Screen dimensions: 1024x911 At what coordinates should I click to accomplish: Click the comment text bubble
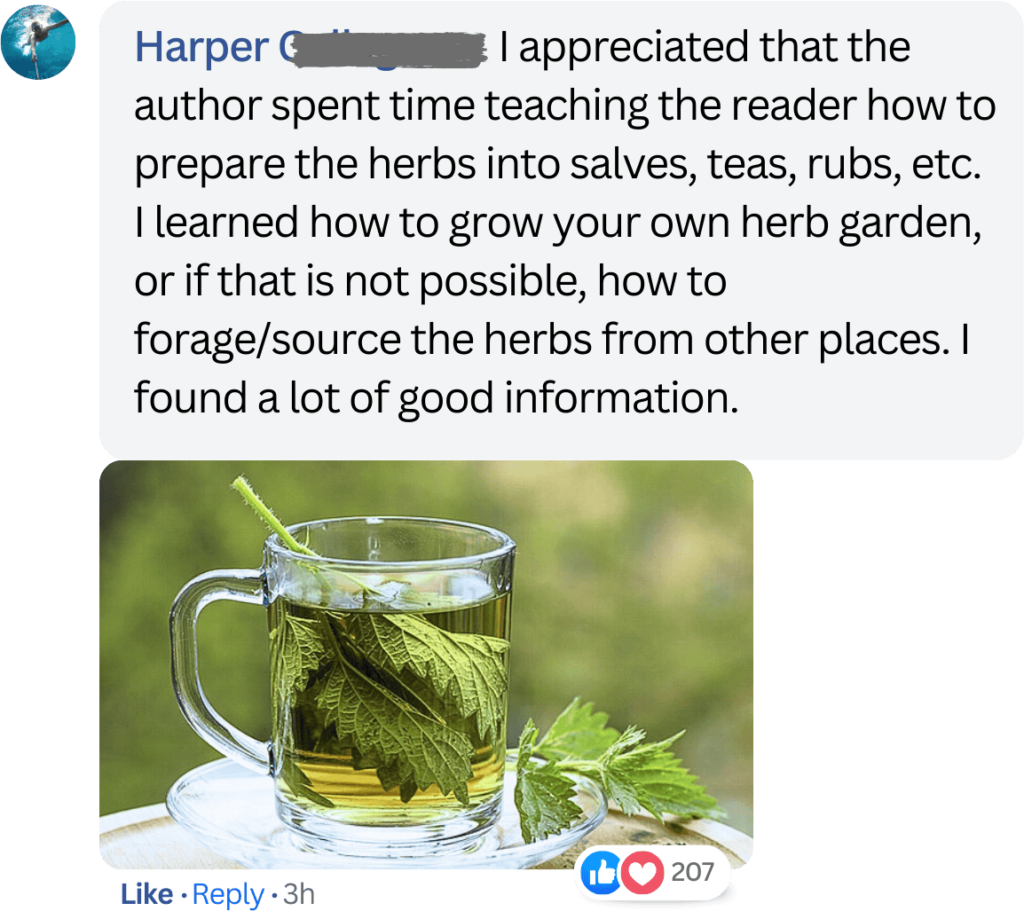(x=561, y=230)
